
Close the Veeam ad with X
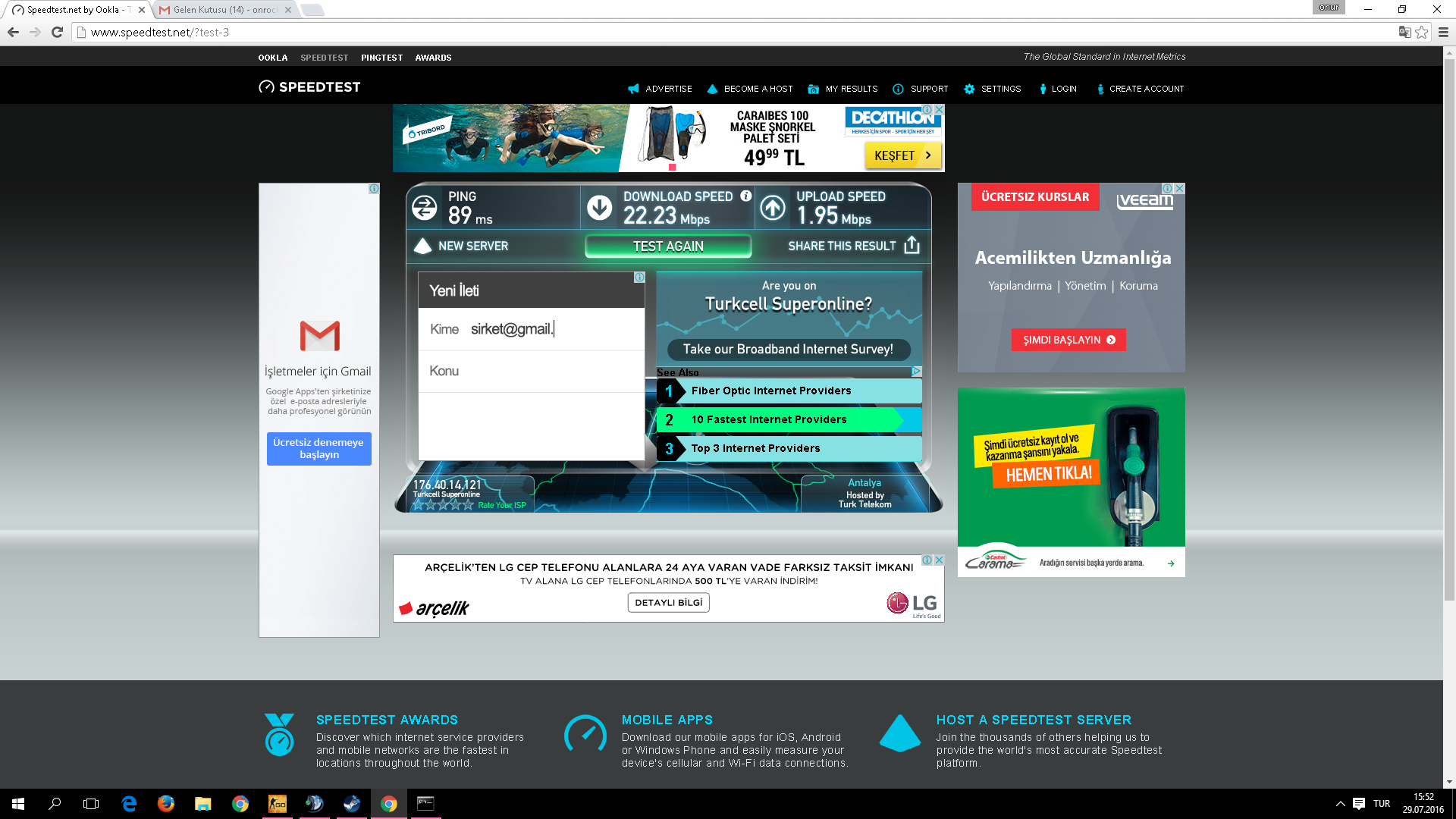pos(1179,188)
